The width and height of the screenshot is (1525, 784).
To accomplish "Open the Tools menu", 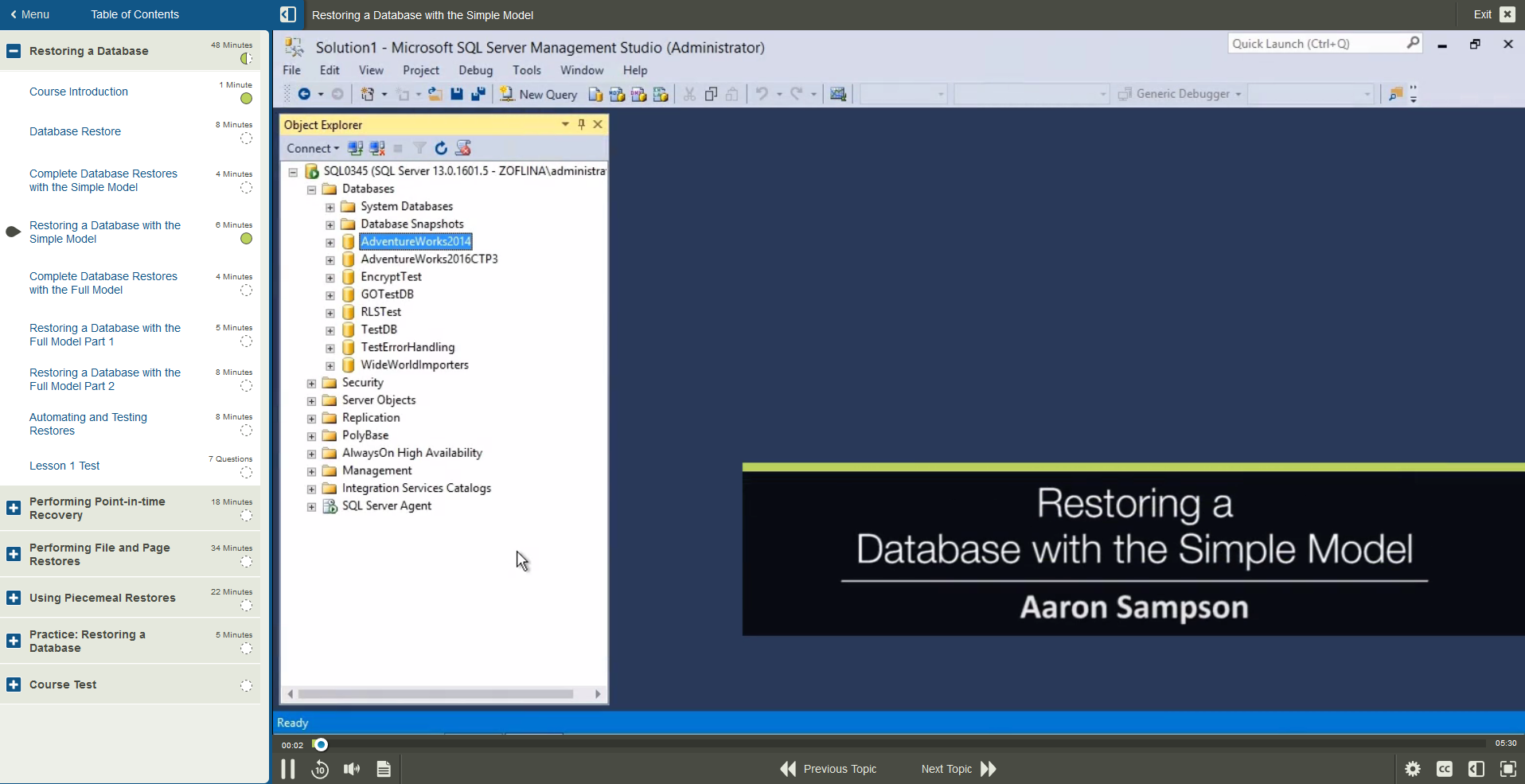I will pos(526,70).
